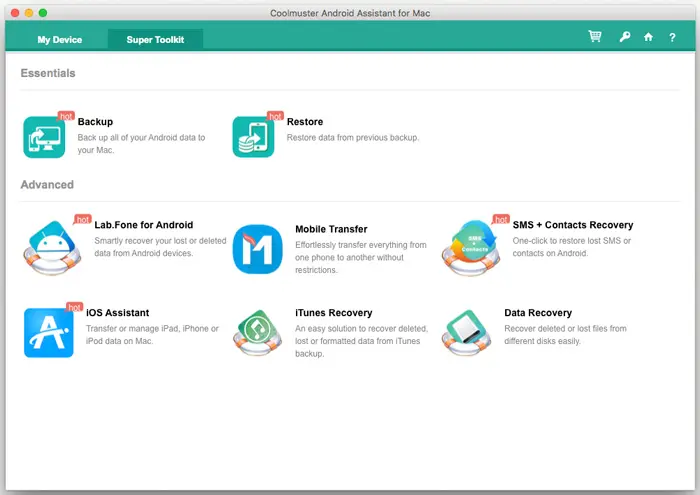Click the Restore title link

click(x=305, y=122)
